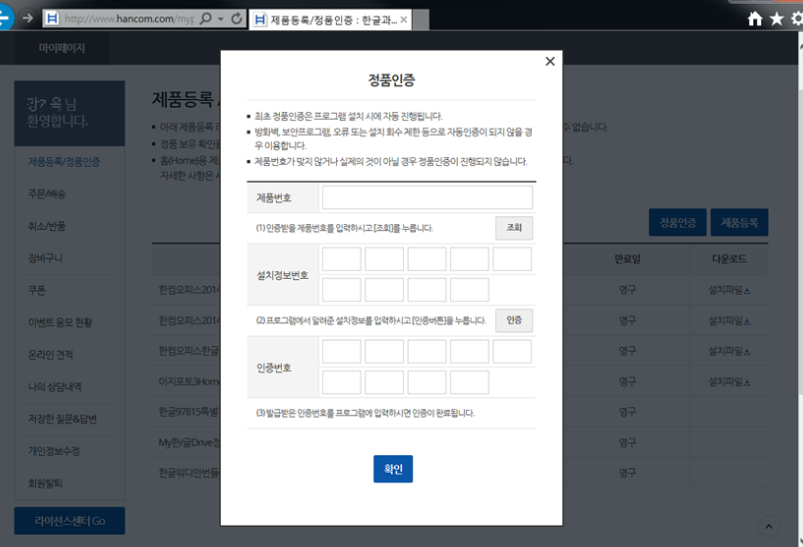Click the 만료일 column header
This screenshot has height=547, width=803.
(627, 259)
